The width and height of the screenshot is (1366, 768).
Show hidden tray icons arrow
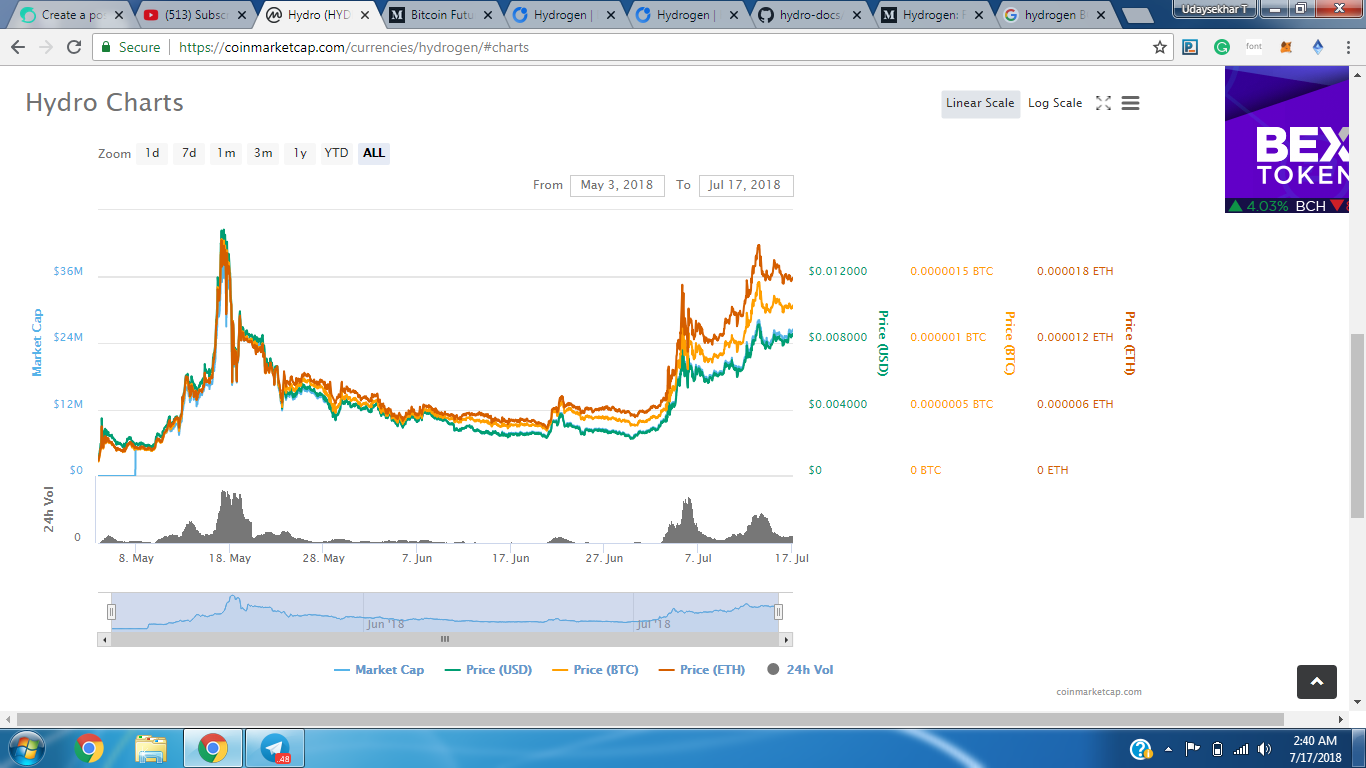tap(1169, 749)
